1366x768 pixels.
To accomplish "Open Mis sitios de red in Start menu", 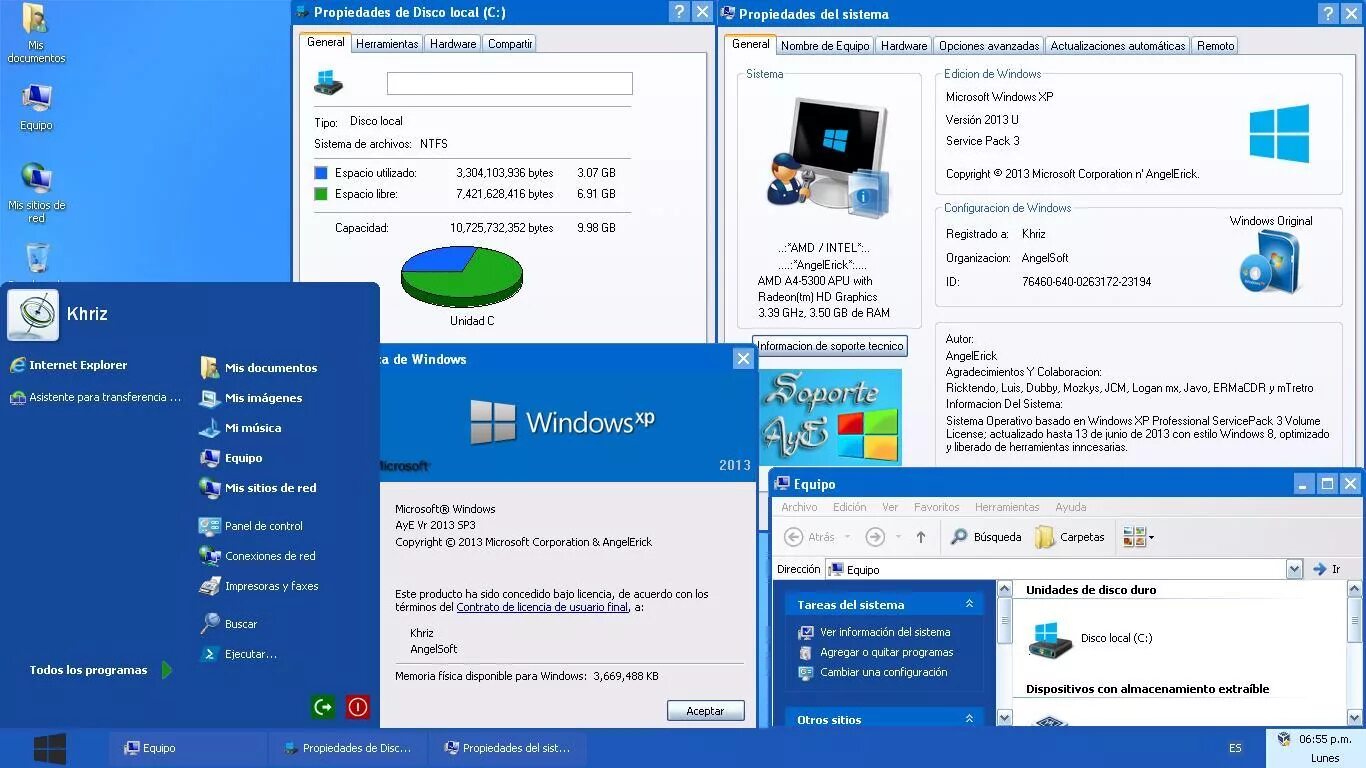I will click(x=258, y=488).
